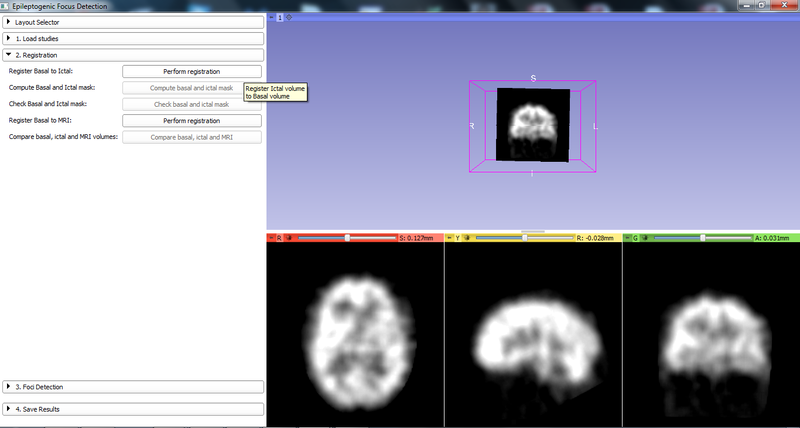Toggle the link icon in the red slice header
800x428 pixels.
291,238
